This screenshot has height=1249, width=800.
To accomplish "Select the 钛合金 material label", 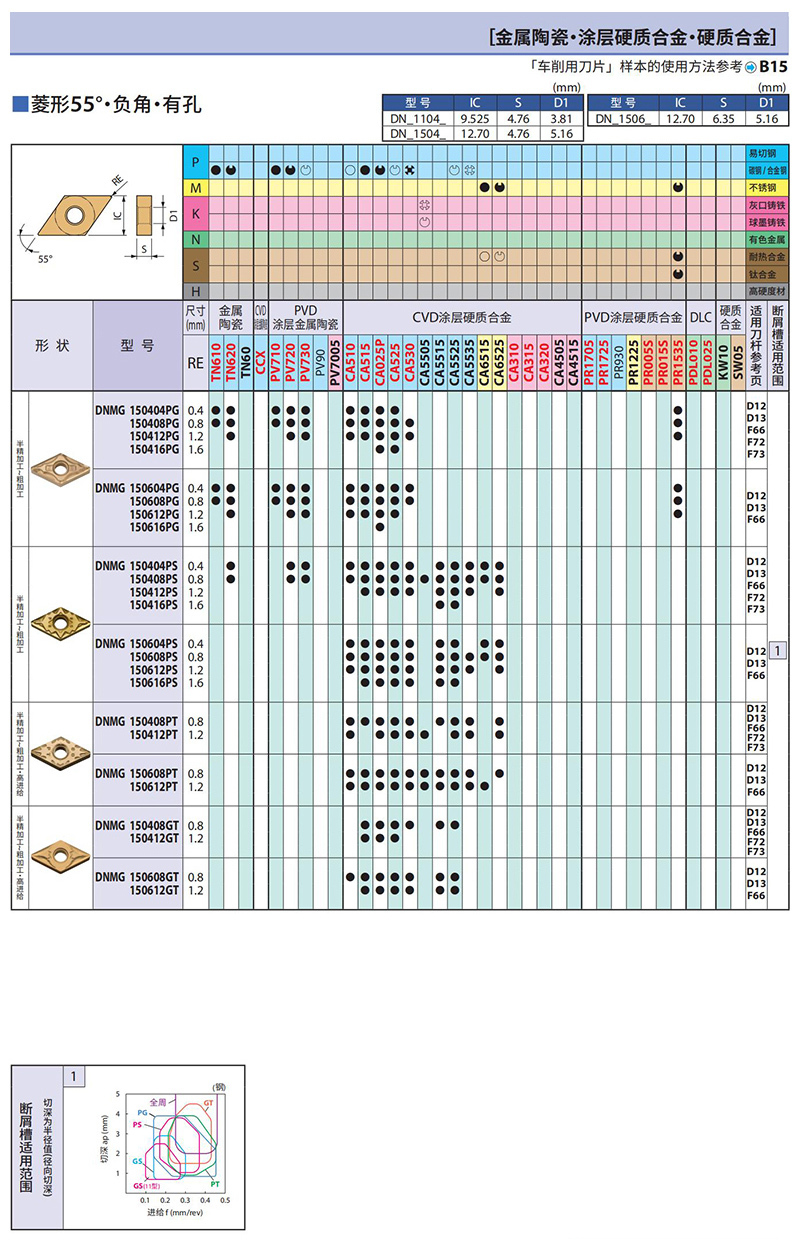I will point(761,273).
